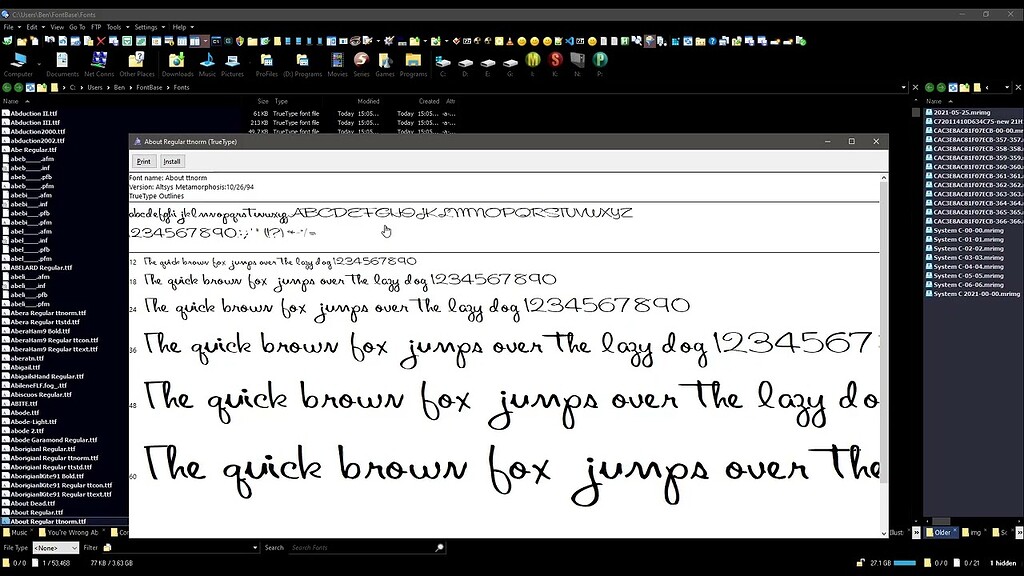Click the Computer shortcut icon on the toolbar
The image size is (1024, 576).
pyautogui.click(x=20, y=60)
